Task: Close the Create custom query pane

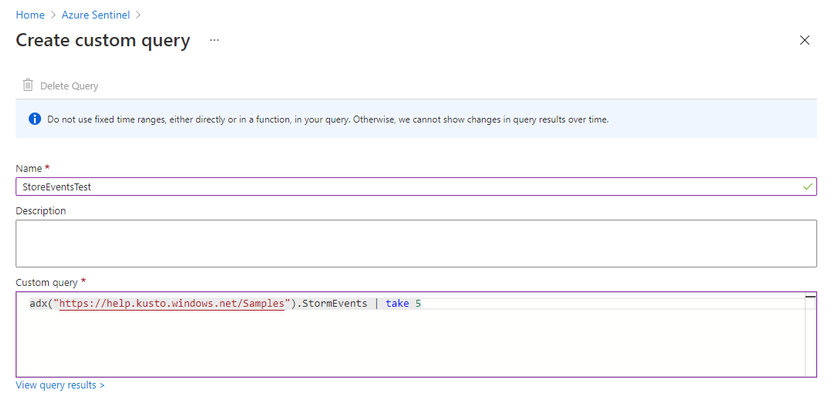Action: tap(804, 40)
